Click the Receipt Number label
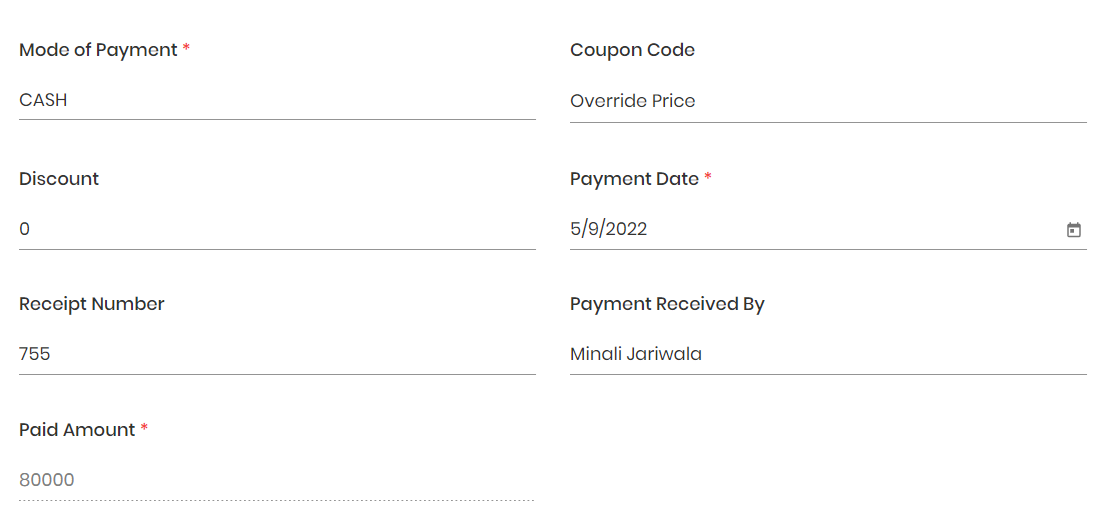Image resolution: width=1103 pixels, height=505 pixels. [91, 304]
